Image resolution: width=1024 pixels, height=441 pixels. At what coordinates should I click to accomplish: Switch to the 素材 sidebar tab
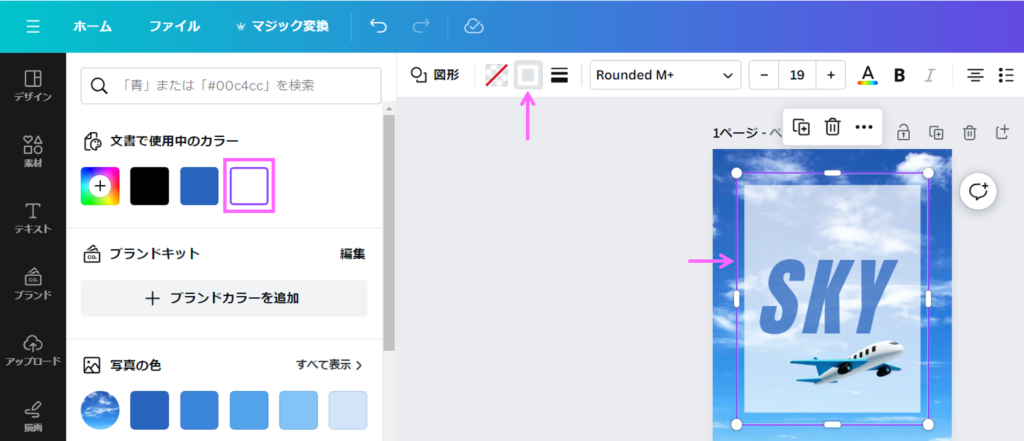click(32, 151)
